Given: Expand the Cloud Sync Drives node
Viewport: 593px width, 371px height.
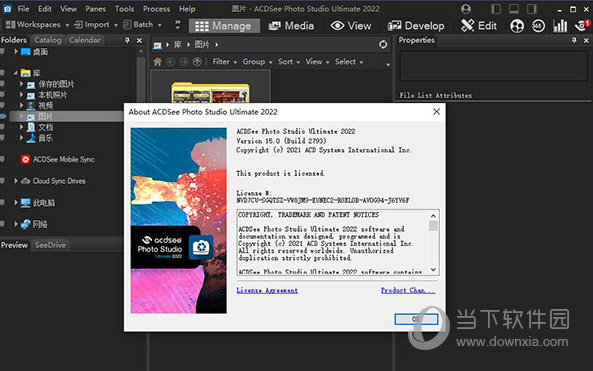Looking at the screenshot, I should point(16,181).
